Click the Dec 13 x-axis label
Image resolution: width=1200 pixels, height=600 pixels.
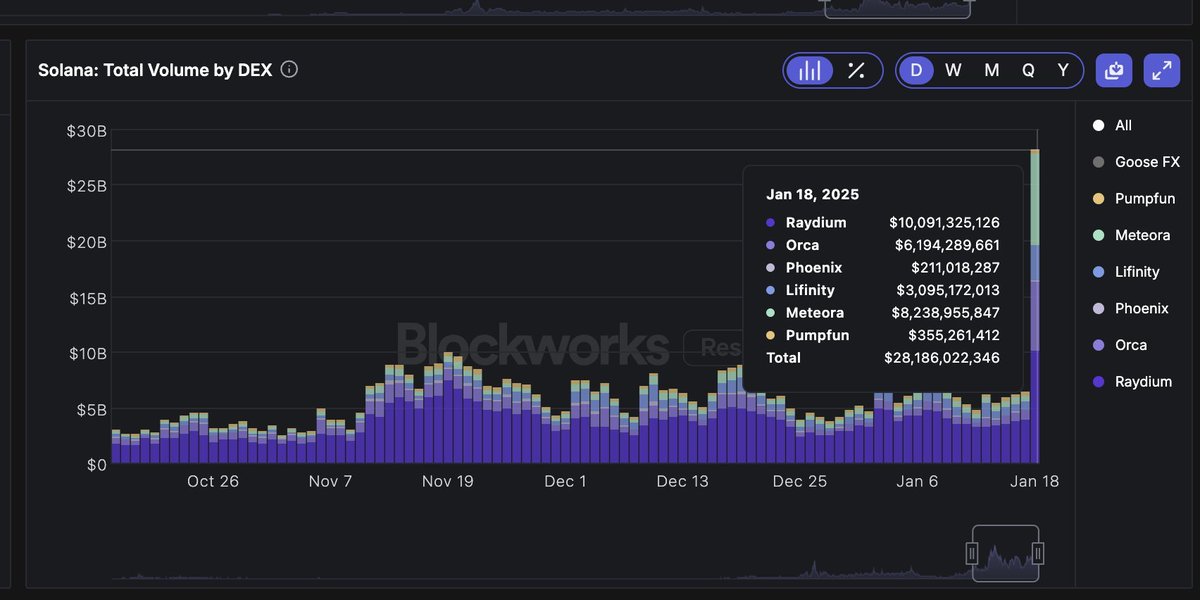pyautogui.click(x=682, y=481)
